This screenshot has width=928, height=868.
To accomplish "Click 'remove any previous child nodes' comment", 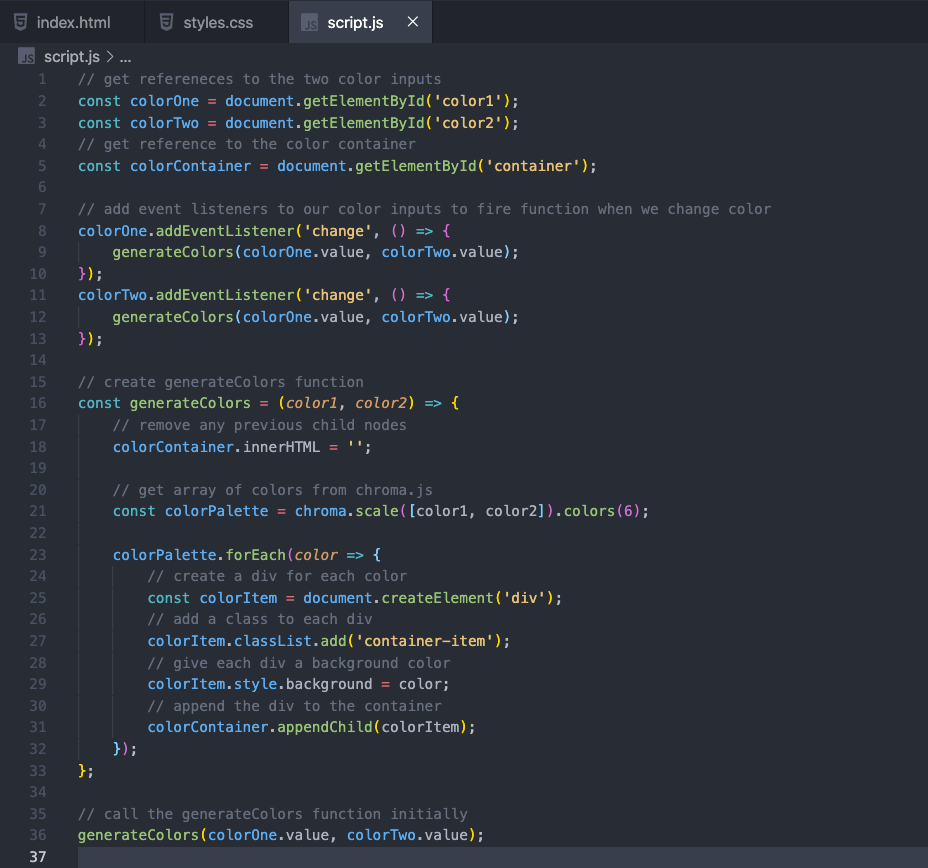I will (x=260, y=425).
